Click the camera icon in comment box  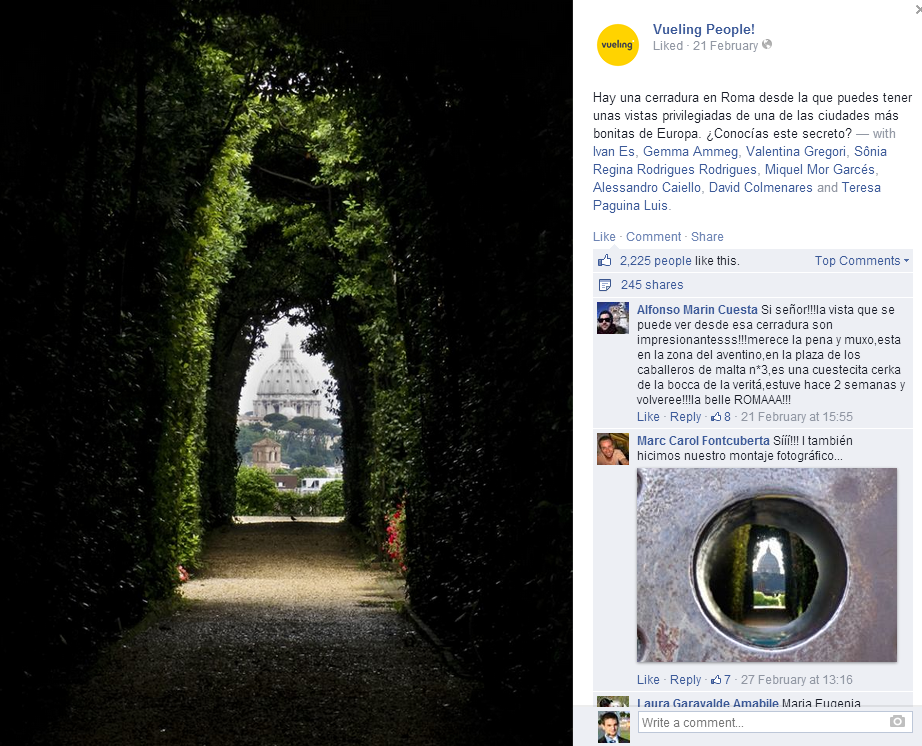pyautogui.click(x=897, y=721)
